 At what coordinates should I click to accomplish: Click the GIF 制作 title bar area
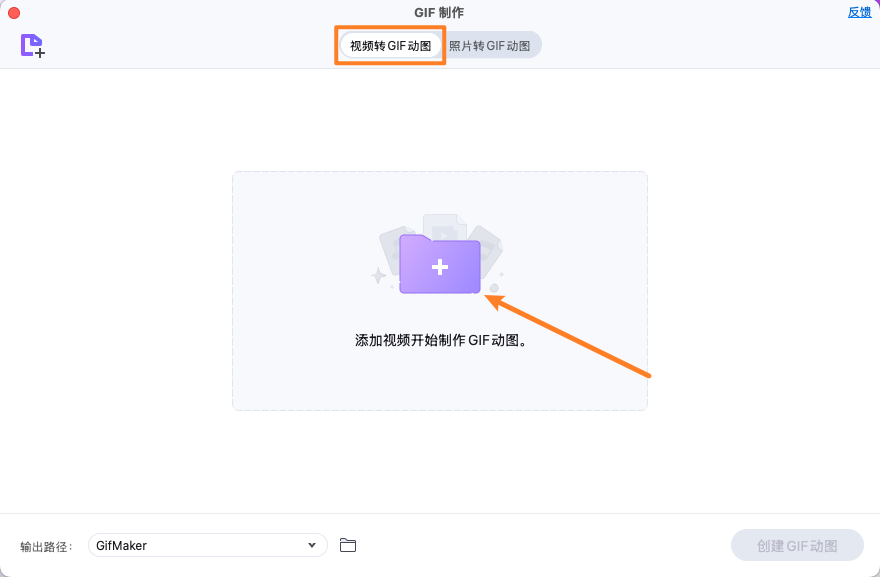[440, 11]
